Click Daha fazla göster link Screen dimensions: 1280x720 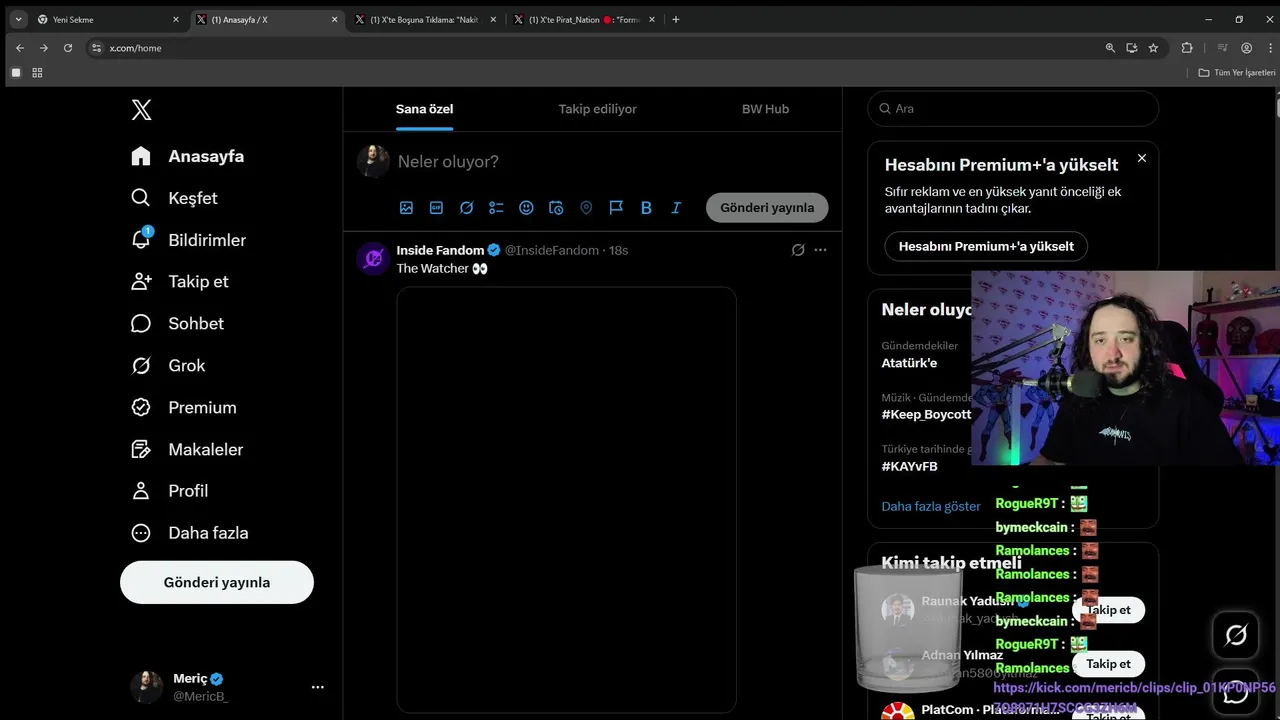coord(931,506)
